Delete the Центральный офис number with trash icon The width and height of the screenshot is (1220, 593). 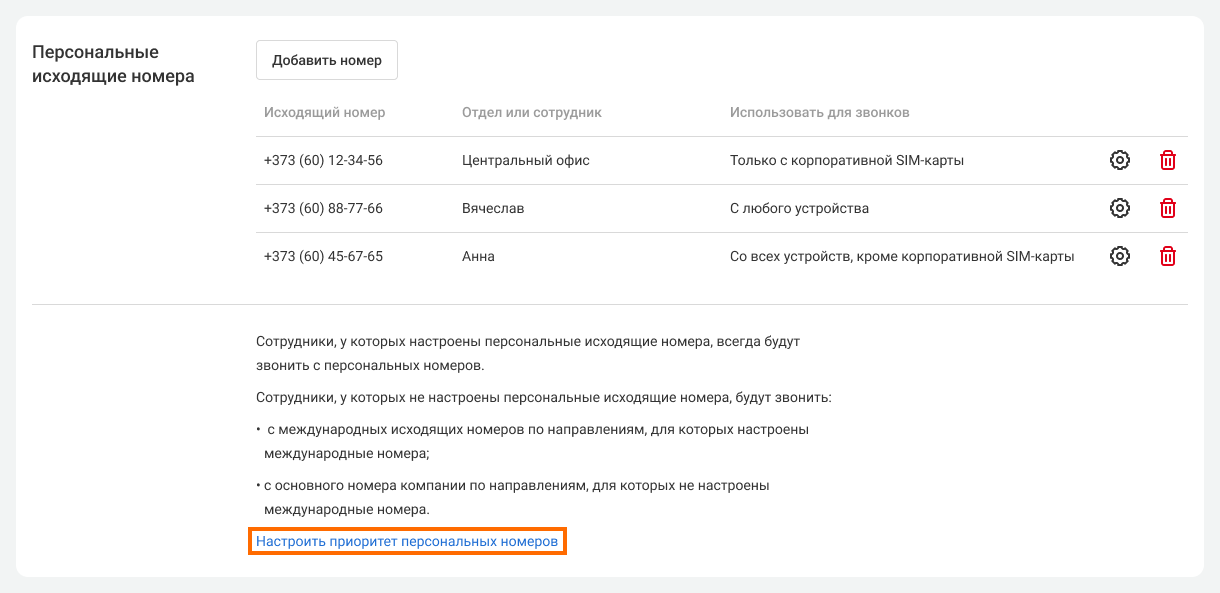coord(1167,160)
